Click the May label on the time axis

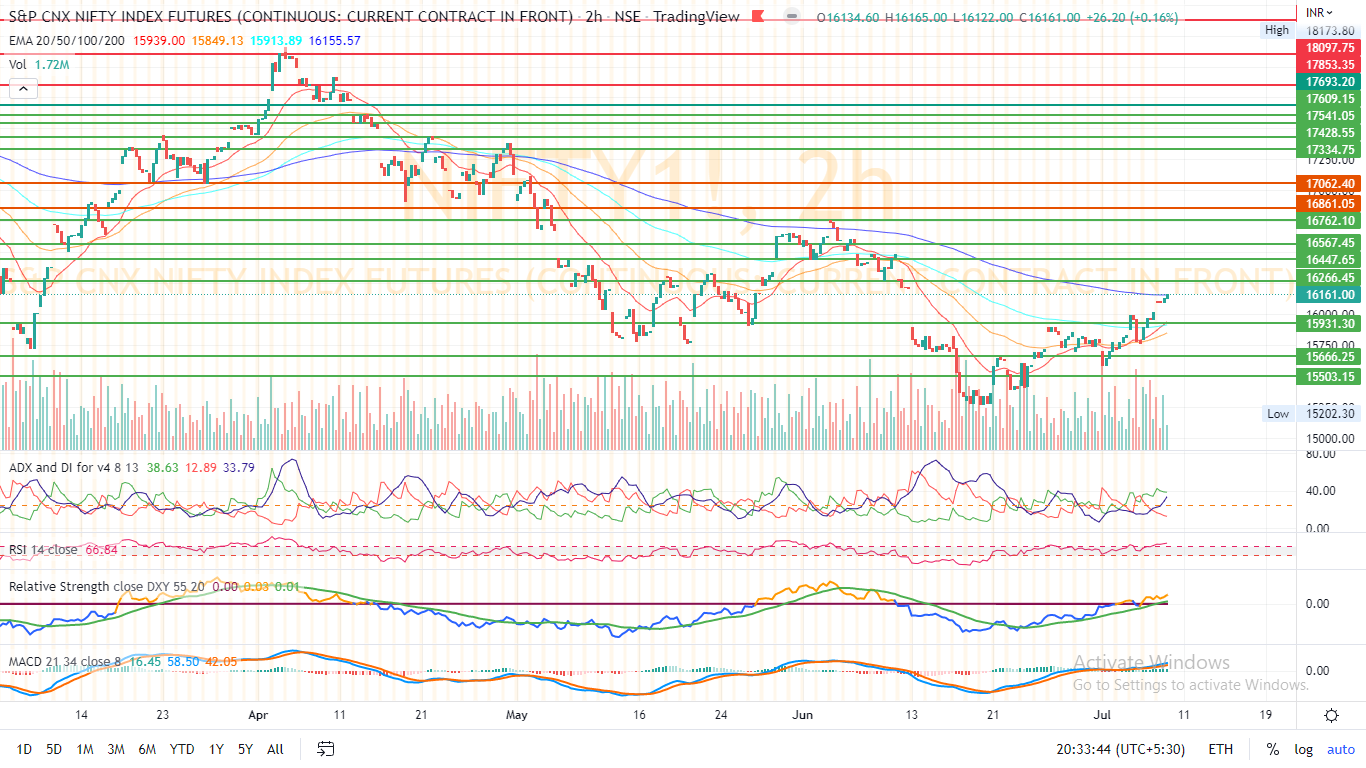click(516, 716)
